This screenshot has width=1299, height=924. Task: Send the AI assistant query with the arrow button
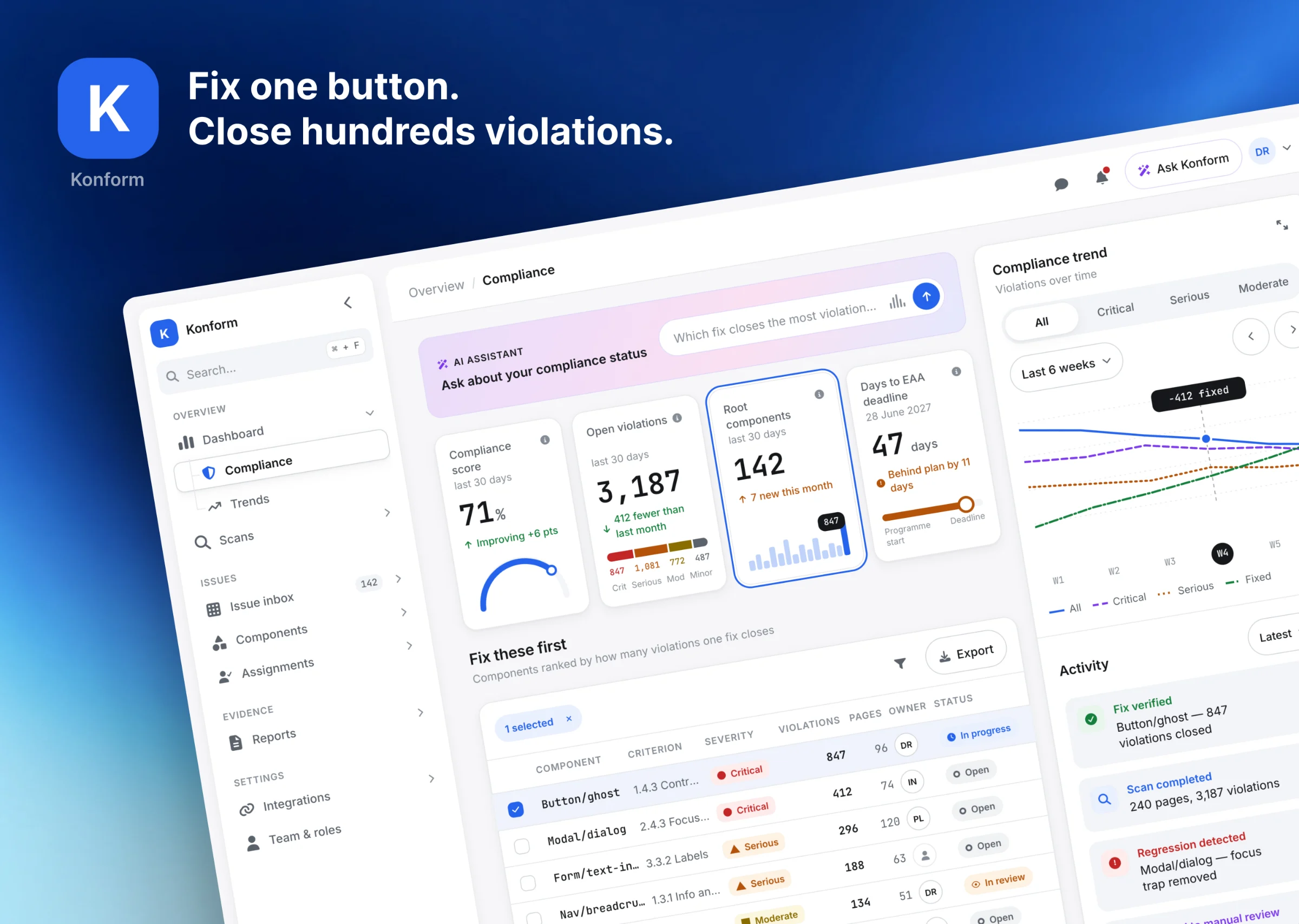click(x=926, y=296)
